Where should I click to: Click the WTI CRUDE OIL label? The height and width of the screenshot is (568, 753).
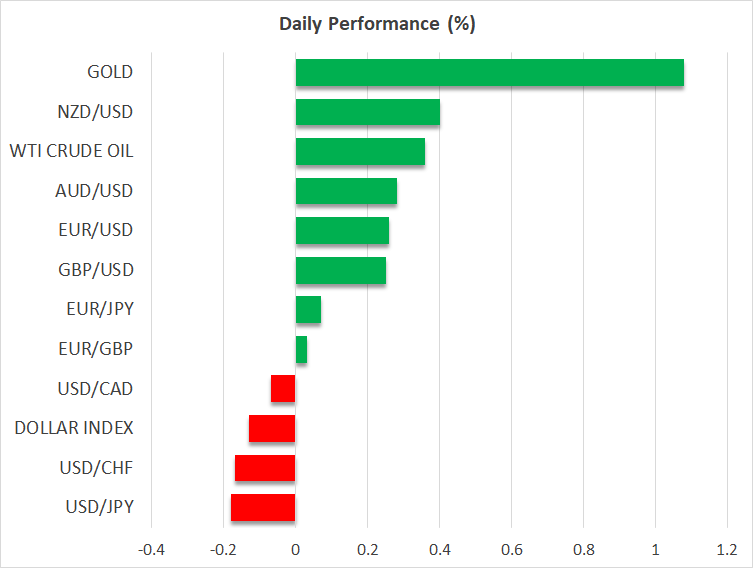tap(71, 151)
